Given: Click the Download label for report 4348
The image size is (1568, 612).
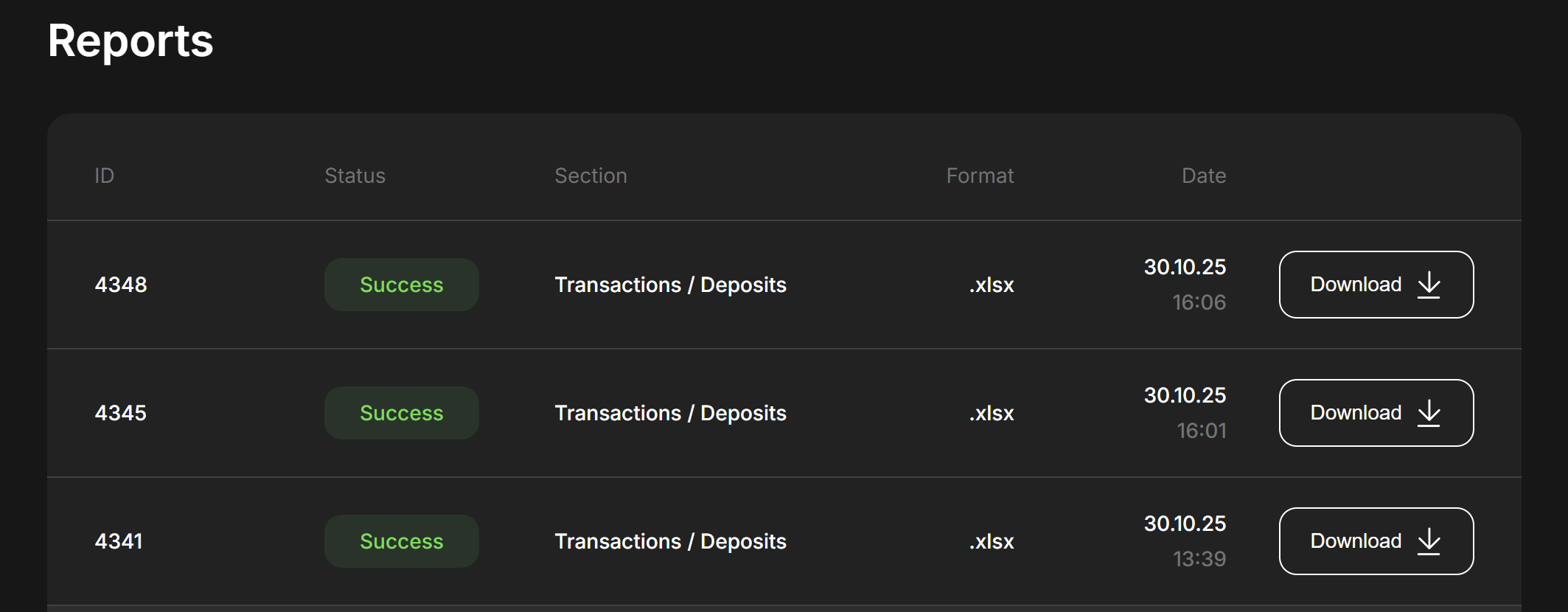Looking at the screenshot, I should tap(1356, 285).
